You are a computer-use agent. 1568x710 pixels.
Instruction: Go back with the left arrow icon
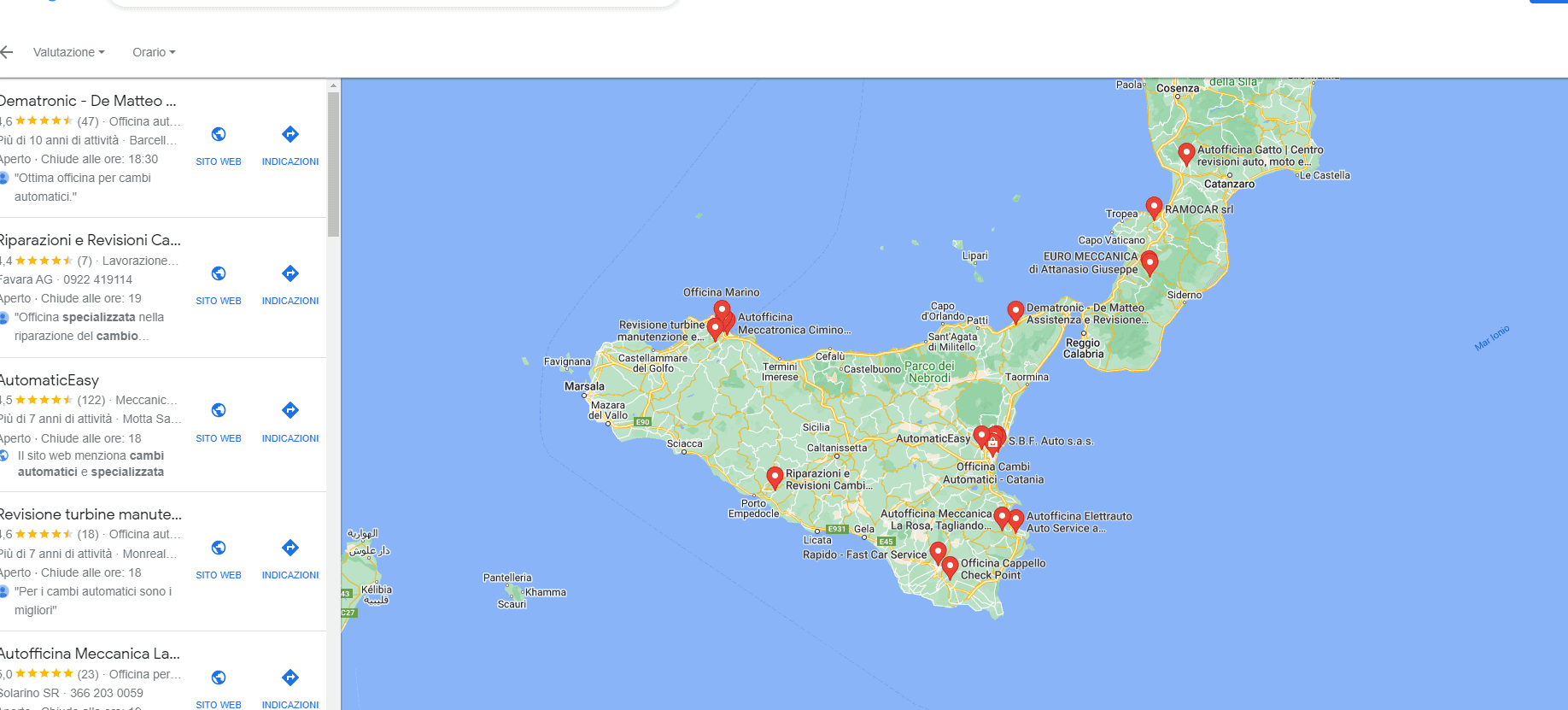coord(7,52)
